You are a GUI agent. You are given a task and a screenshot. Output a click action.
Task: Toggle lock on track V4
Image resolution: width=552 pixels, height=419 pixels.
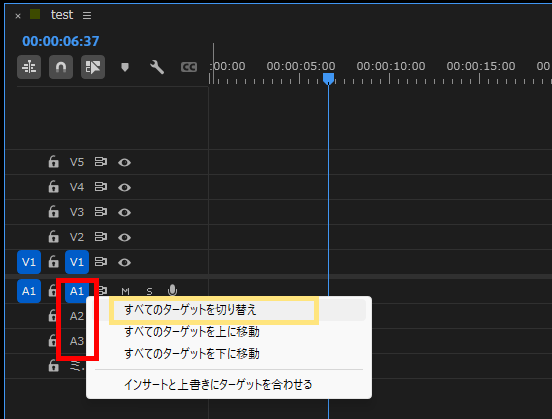tap(54, 187)
